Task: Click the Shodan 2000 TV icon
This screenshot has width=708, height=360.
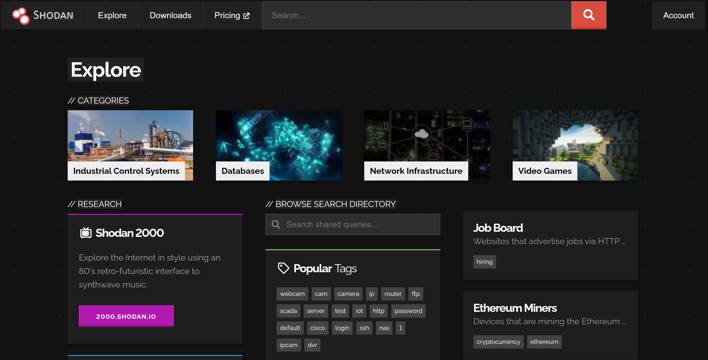Action: click(x=85, y=233)
